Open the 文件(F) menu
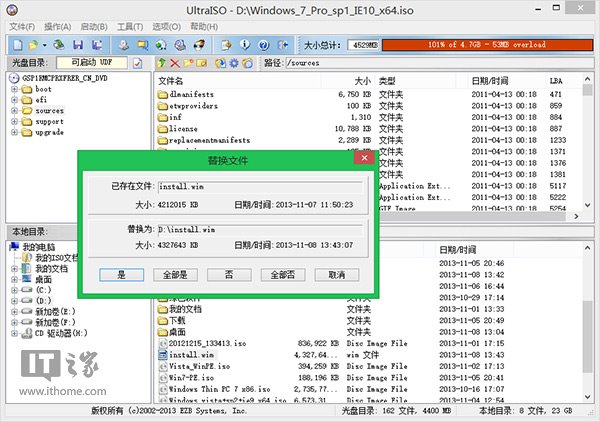The width and height of the screenshot is (600, 422). click(x=22, y=26)
